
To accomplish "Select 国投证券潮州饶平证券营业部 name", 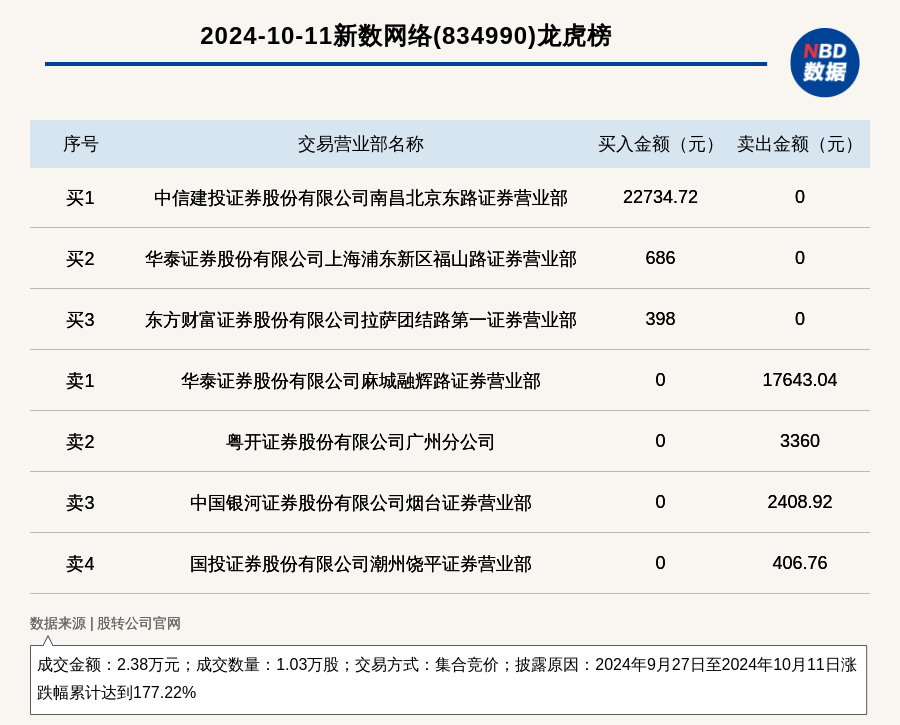I will (x=360, y=563).
